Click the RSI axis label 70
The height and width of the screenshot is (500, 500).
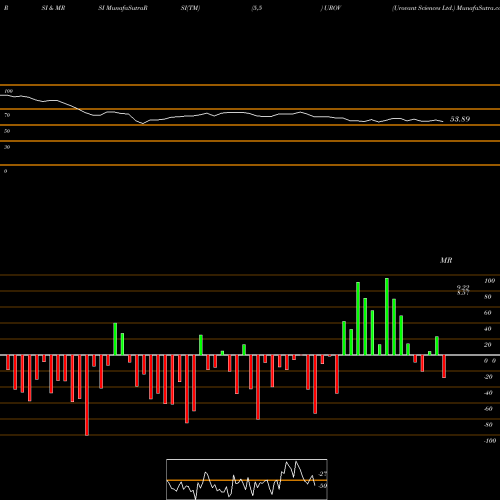[x=7, y=115]
